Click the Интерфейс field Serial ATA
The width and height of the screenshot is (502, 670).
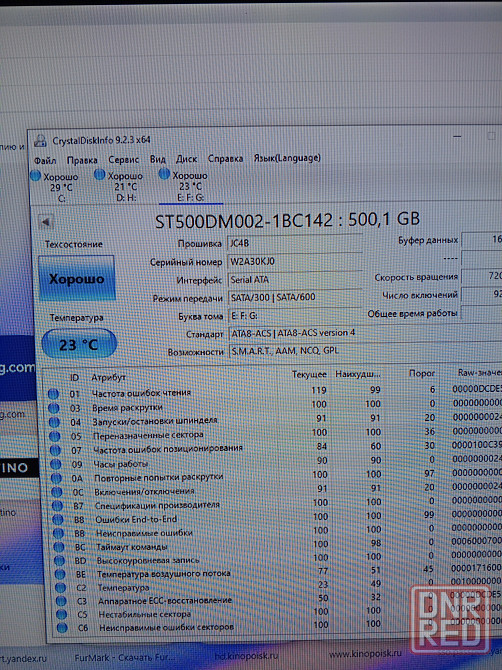coord(294,279)
